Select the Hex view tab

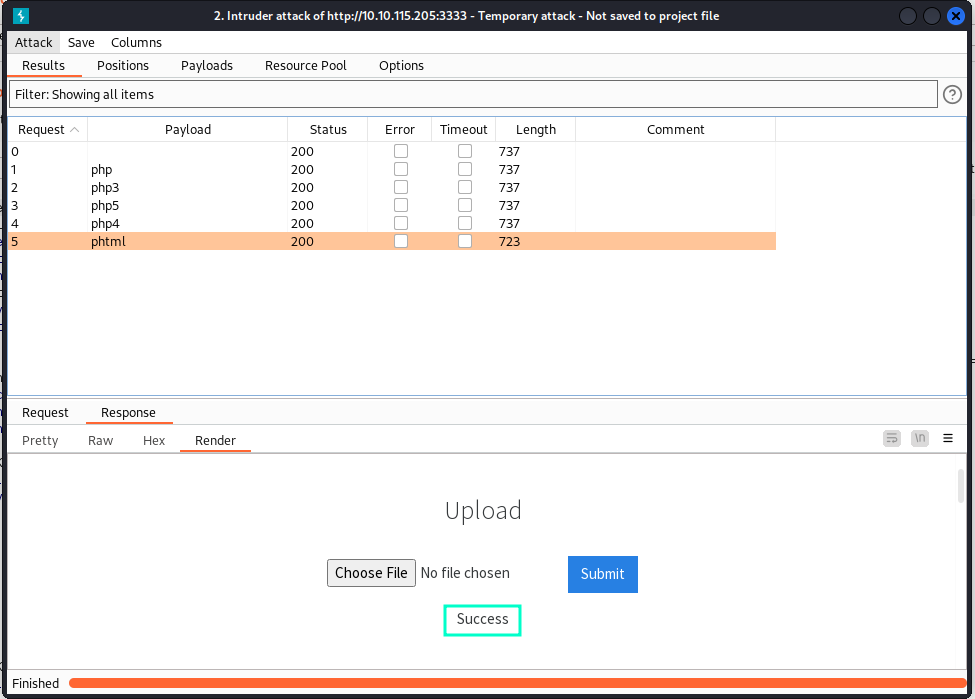click(x=154, y=440)
